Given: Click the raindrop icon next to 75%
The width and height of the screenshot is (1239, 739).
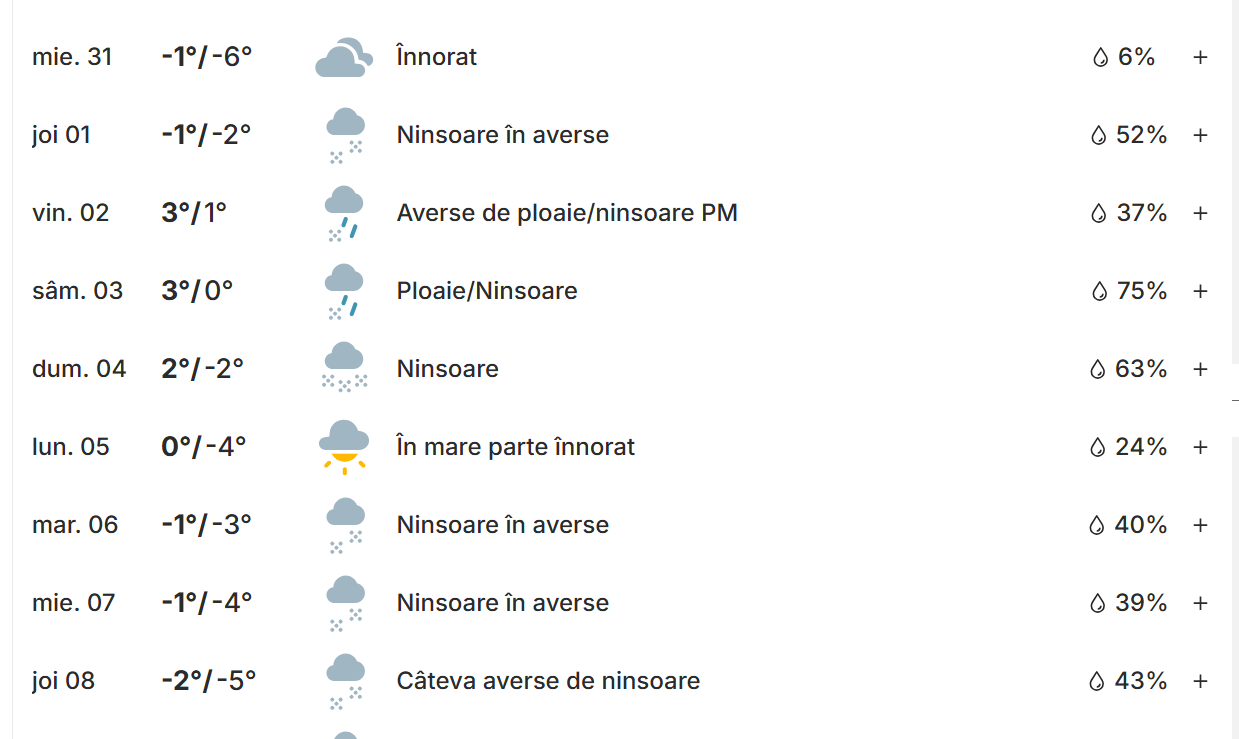Looking at the screenshot, I should tap(1099, 291).
